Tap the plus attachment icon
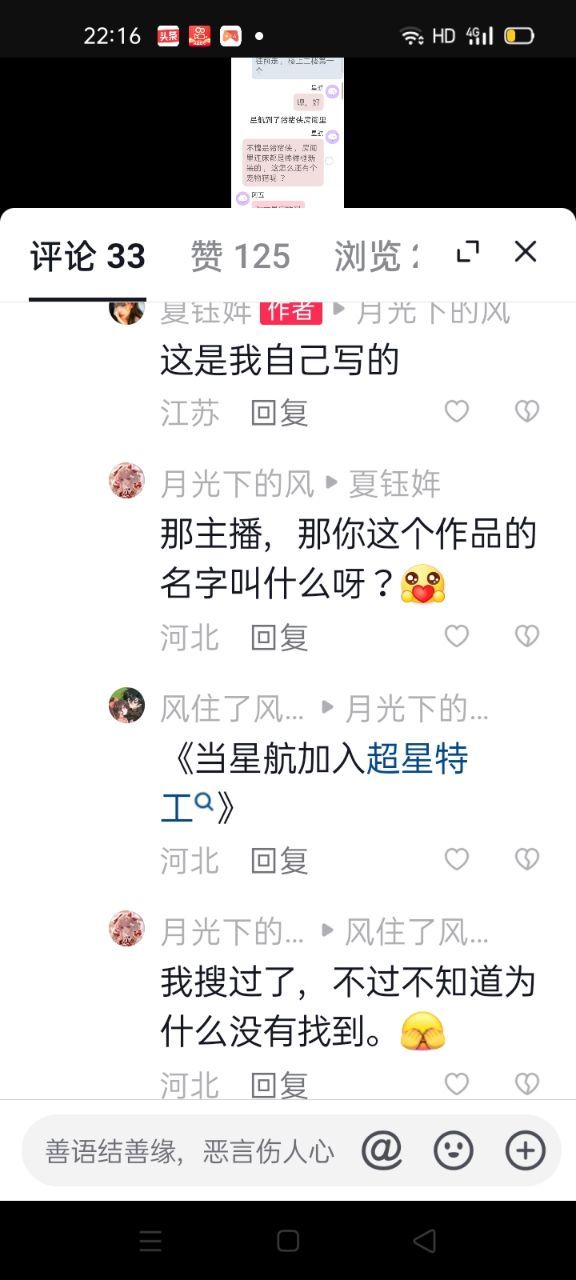 (x=525, y=1151)
